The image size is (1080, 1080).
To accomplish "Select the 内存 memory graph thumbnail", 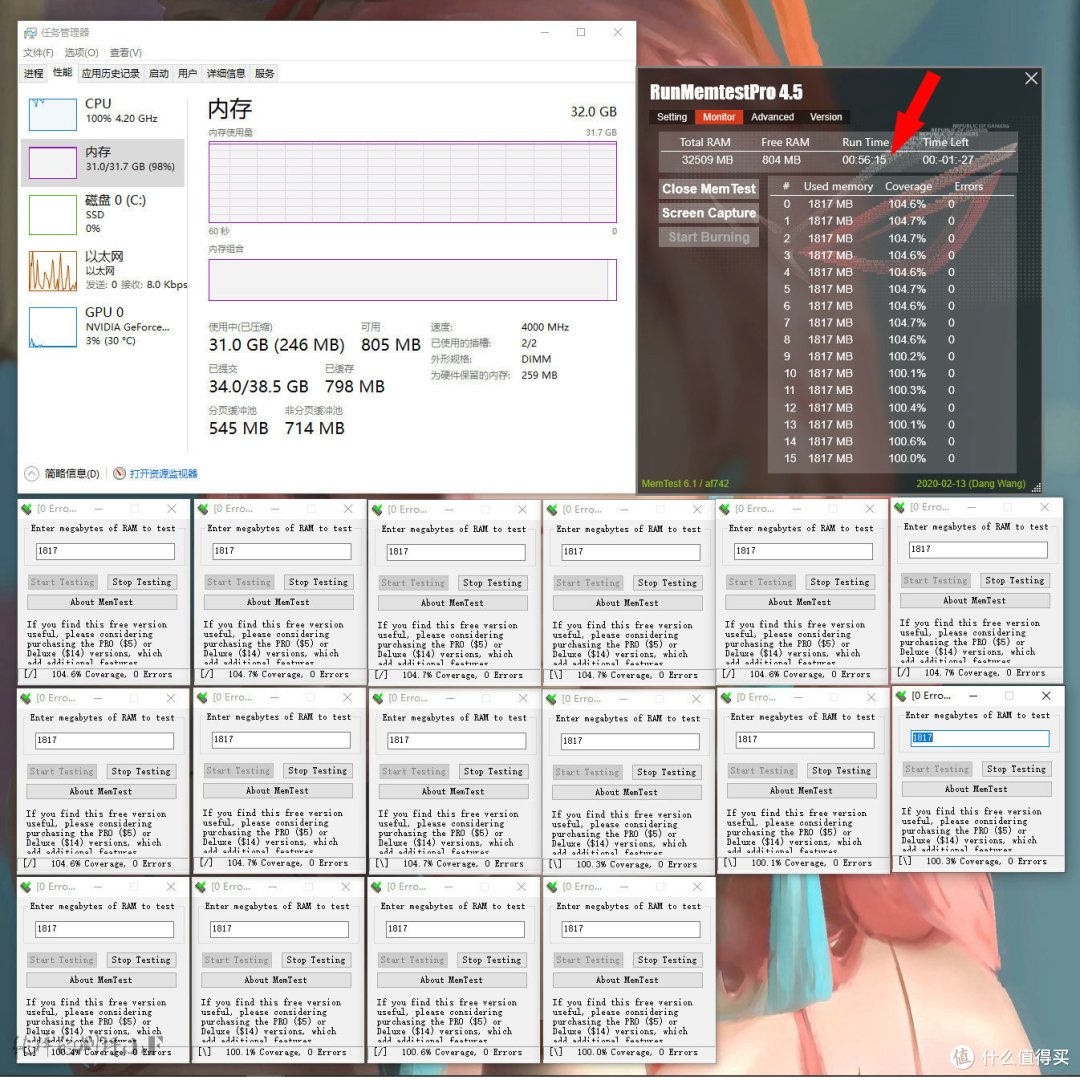I will pyautogui.click(x=52, y=162).
